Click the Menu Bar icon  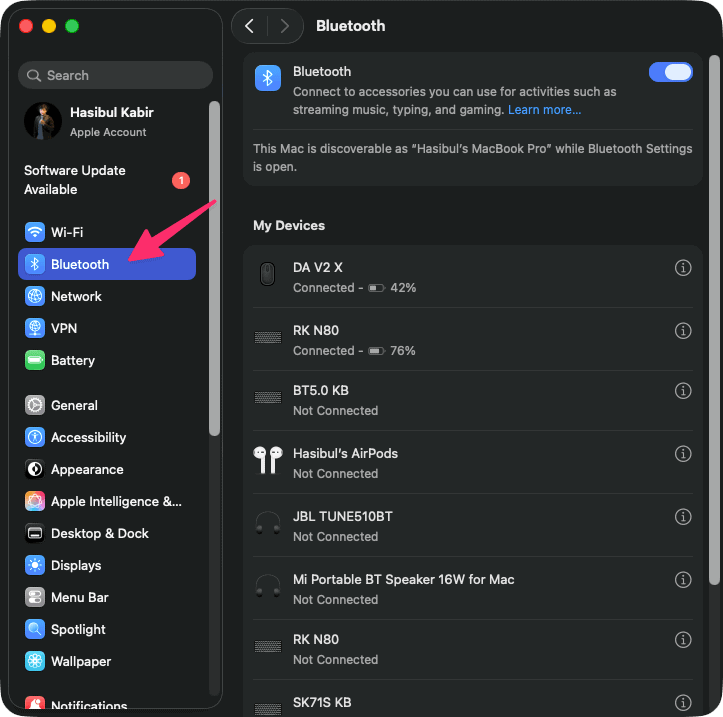click(x=35, y=598)
